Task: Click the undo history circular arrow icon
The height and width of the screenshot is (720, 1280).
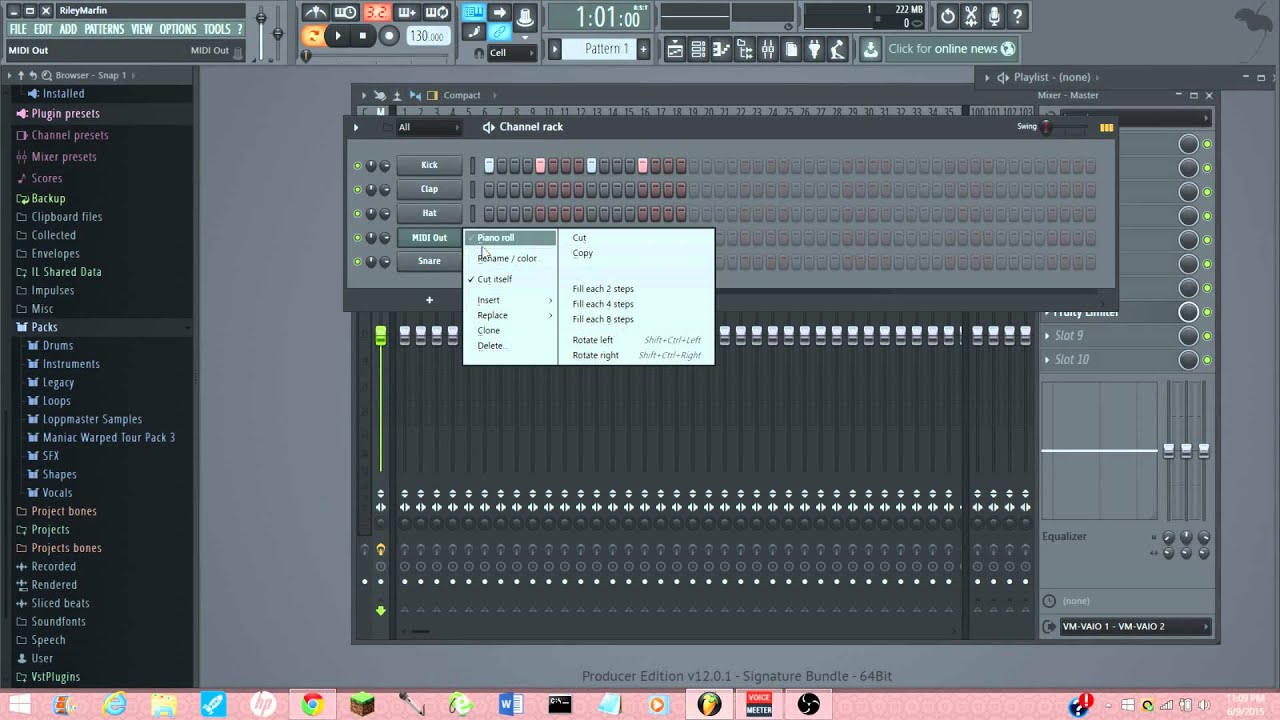Action: click(948, 16)
